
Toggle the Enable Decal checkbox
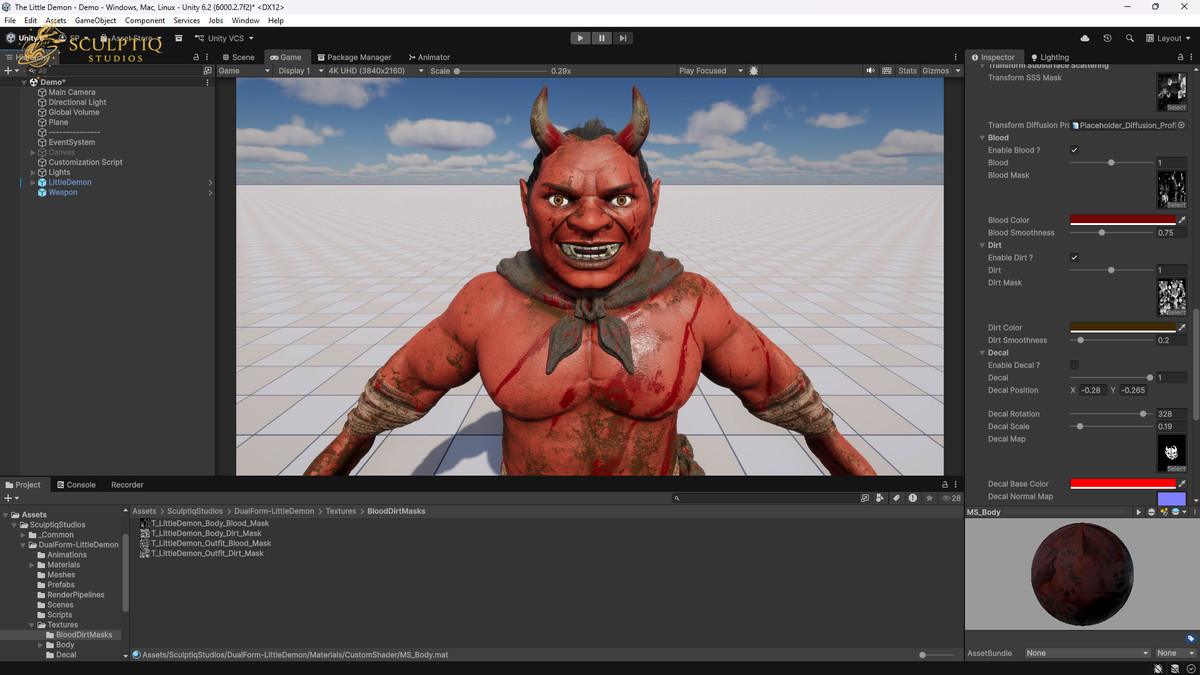click(1074, 365)
